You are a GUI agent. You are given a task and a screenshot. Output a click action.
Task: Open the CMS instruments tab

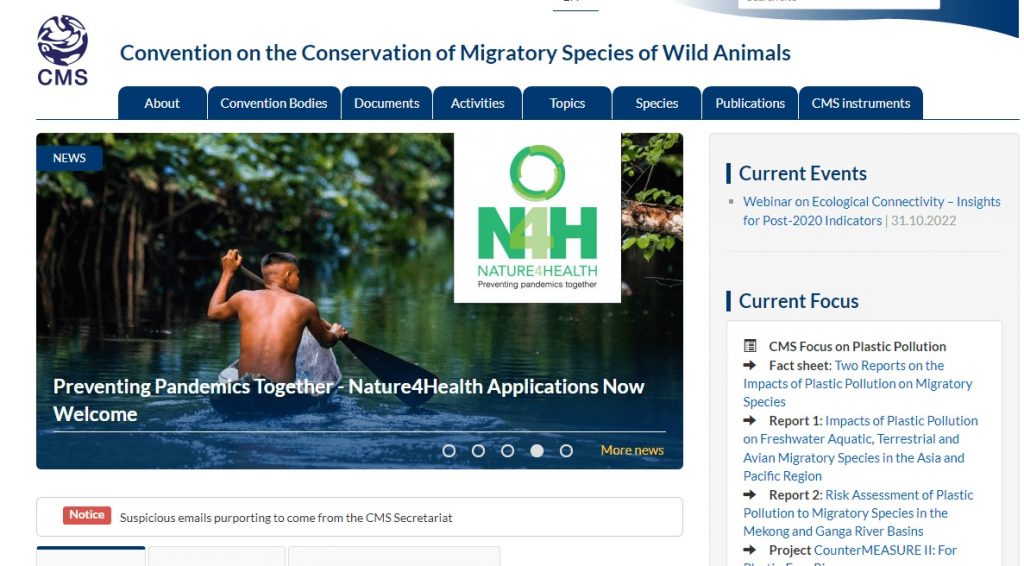[861, 103]
